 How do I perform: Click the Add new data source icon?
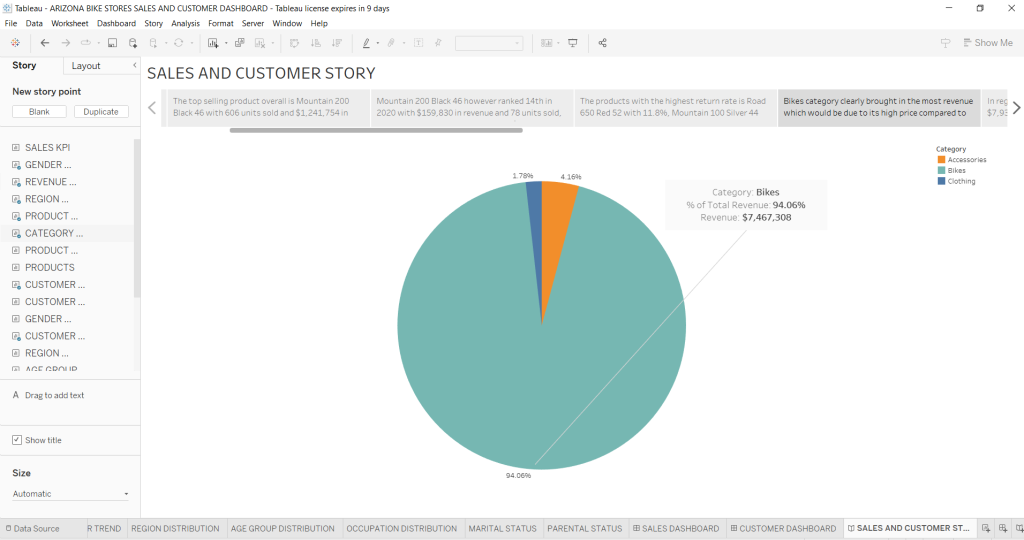pyautogui.click(x=133, y=43)
